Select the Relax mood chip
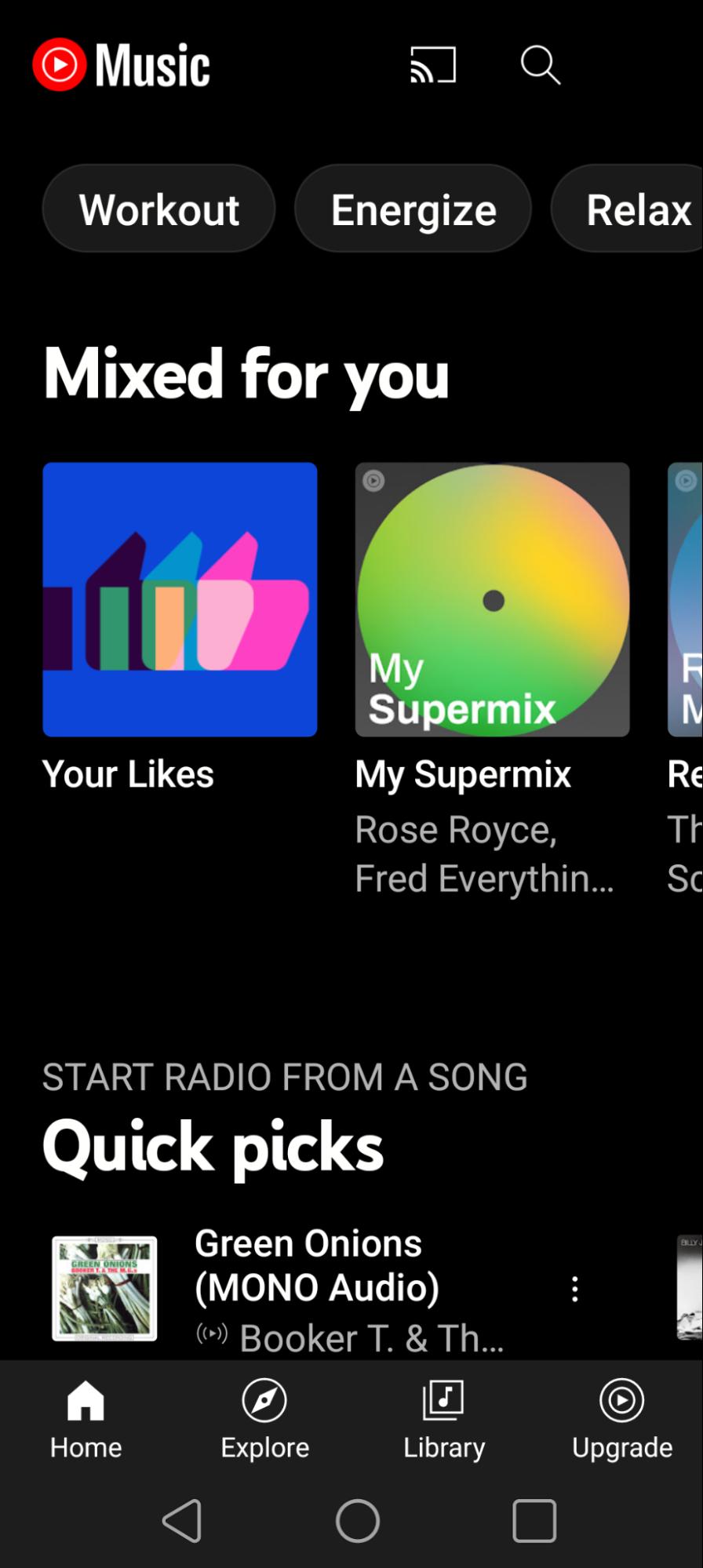703x1568 pixels. pos(637,209)
